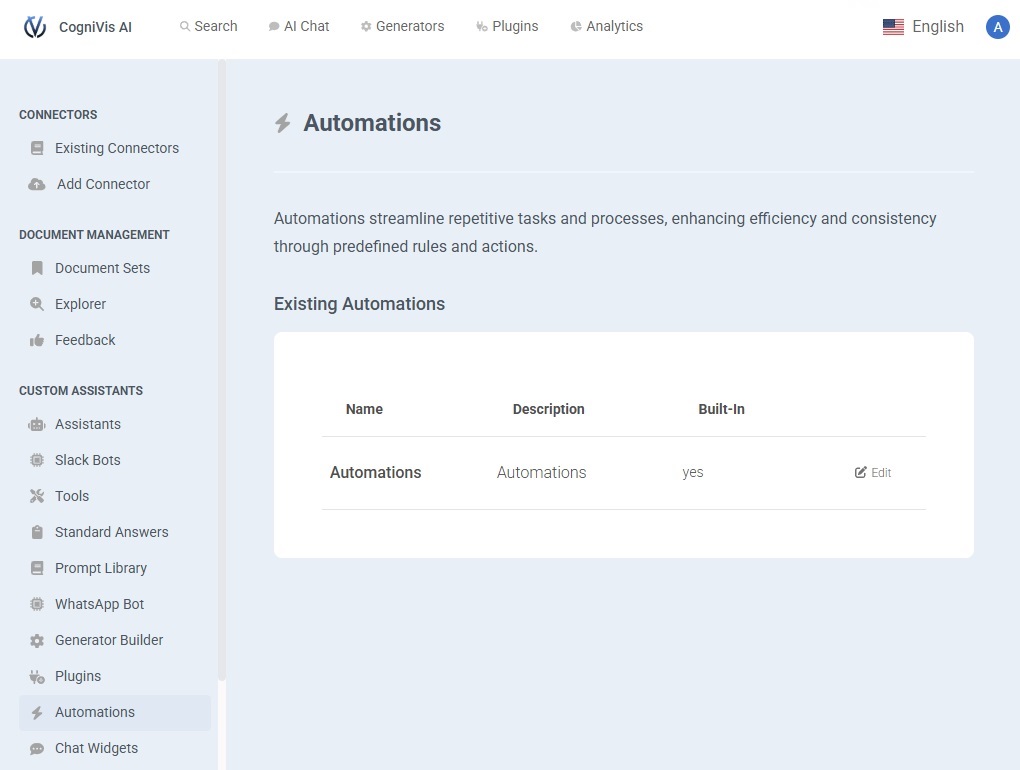Open the Search tab in top navigation
Image resolution: width=1020 pixels, height=770 pixels.
(x=209, y=26)
